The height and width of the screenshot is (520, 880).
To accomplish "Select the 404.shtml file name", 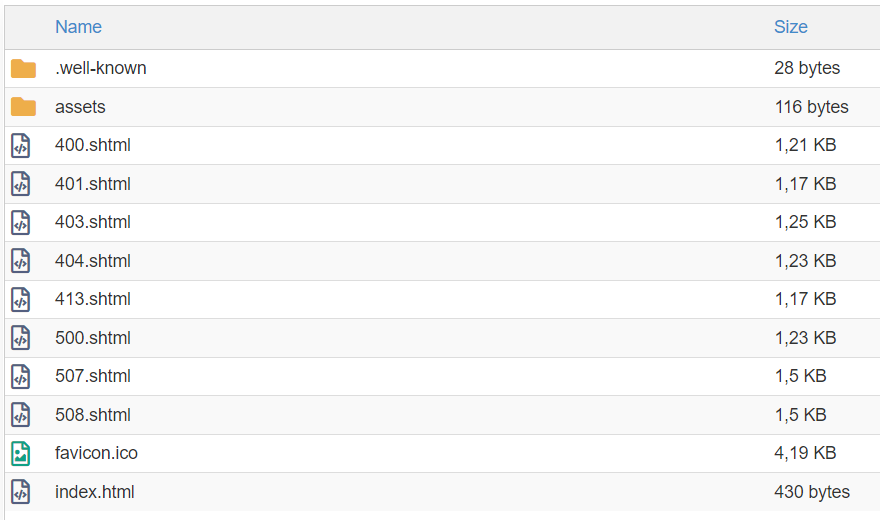I will pyautogui.click(x=93, y=261).
